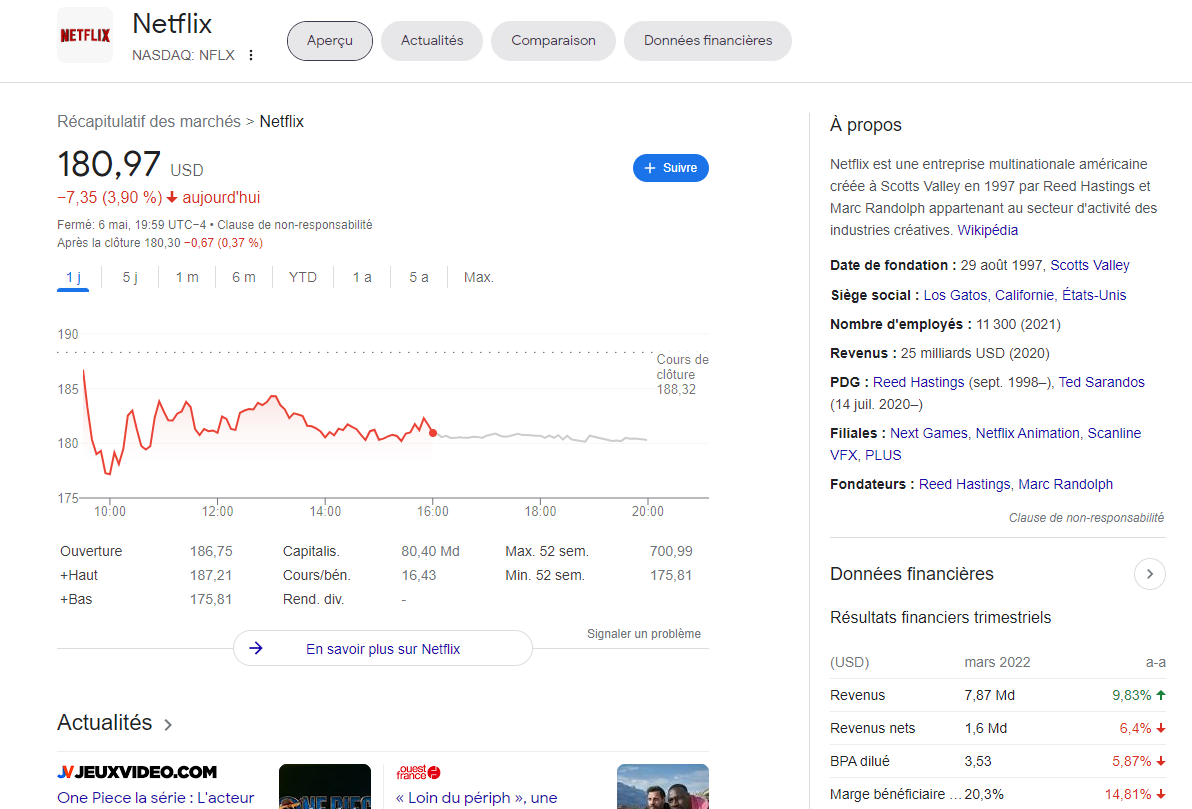1192x809 pixels.
Task: Click the red closing price dot on chart
Action: pyautogui.click(x=433, y=433)
